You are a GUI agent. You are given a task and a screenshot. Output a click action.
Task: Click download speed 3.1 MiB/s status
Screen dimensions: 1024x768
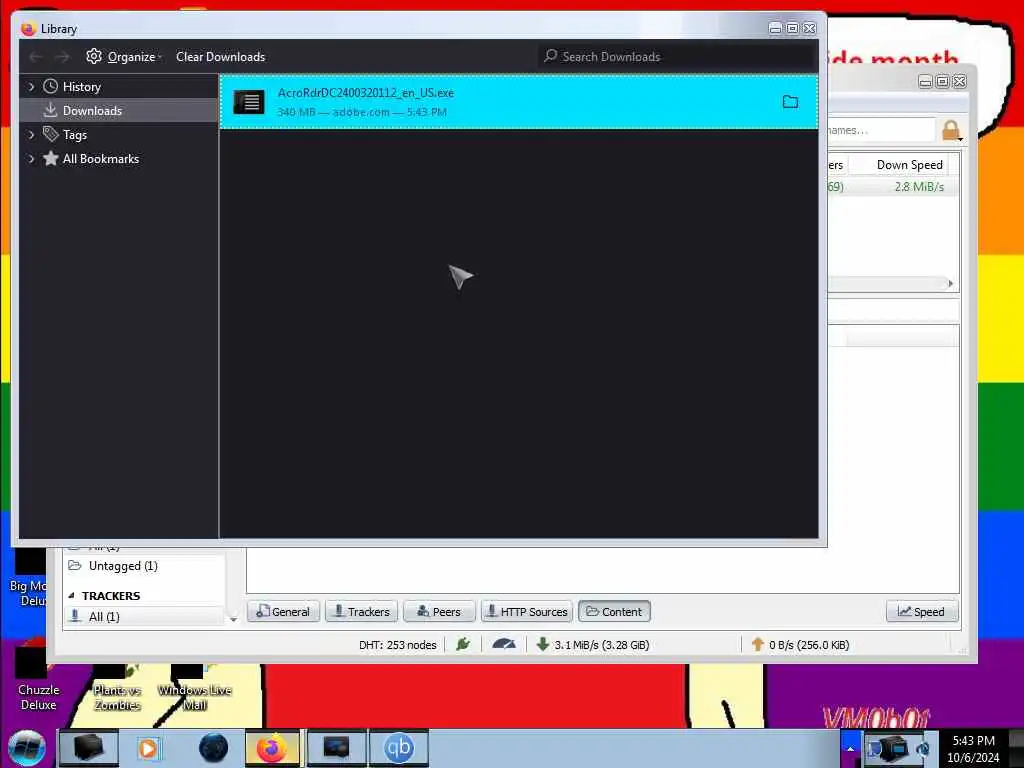(593, 645)
